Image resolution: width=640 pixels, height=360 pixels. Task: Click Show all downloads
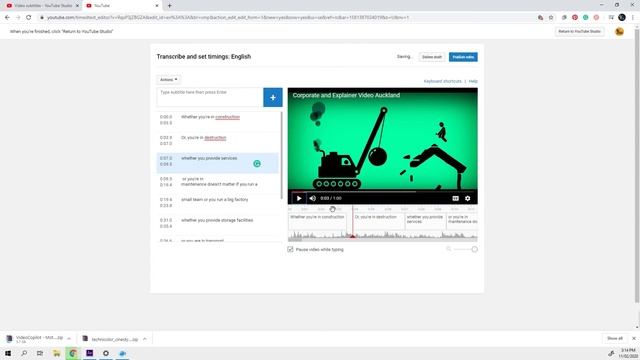(615, 338)
